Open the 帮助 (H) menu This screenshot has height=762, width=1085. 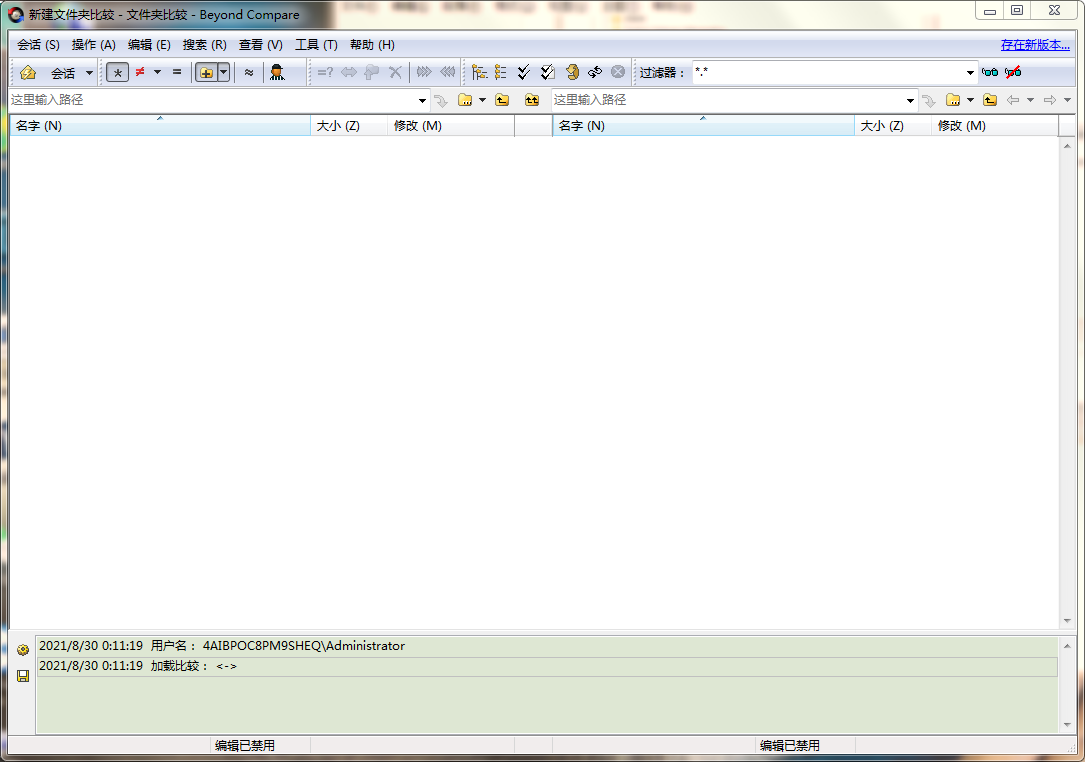click(x=372, y=45)
